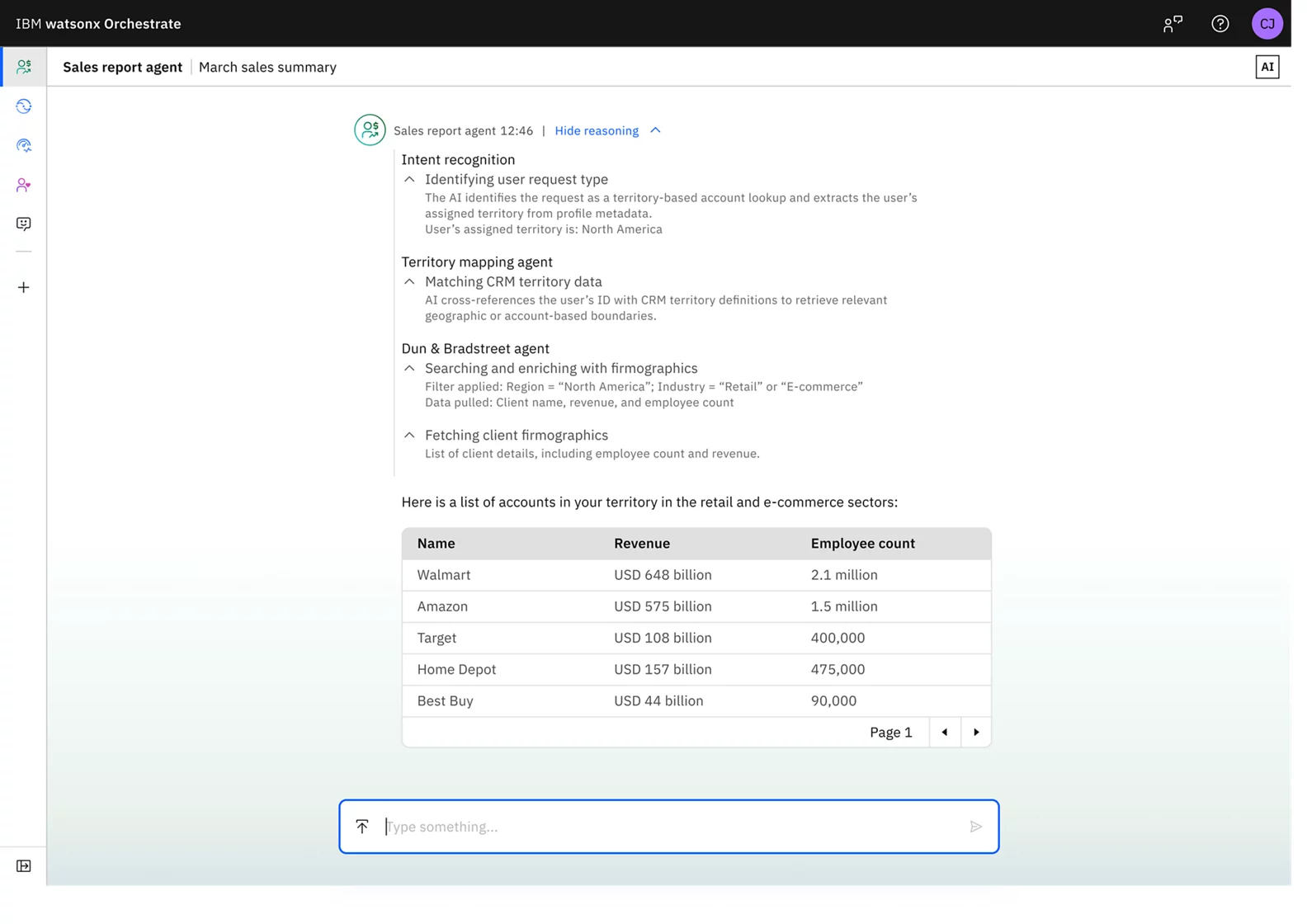Viewport: 1307px width, 924px height.
Task: Open the chat feedback icon in sidebar
Action: (x=24, y=224)
